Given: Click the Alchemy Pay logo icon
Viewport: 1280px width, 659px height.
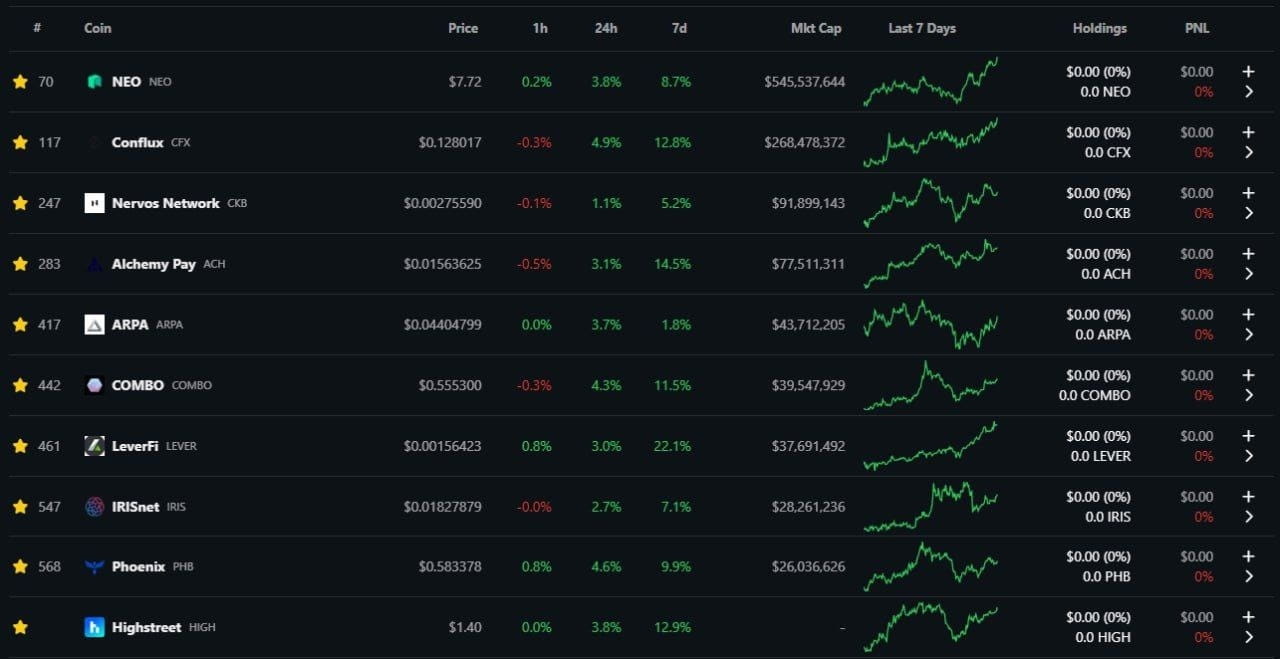Looking at the screenshot, I should 94,264.
